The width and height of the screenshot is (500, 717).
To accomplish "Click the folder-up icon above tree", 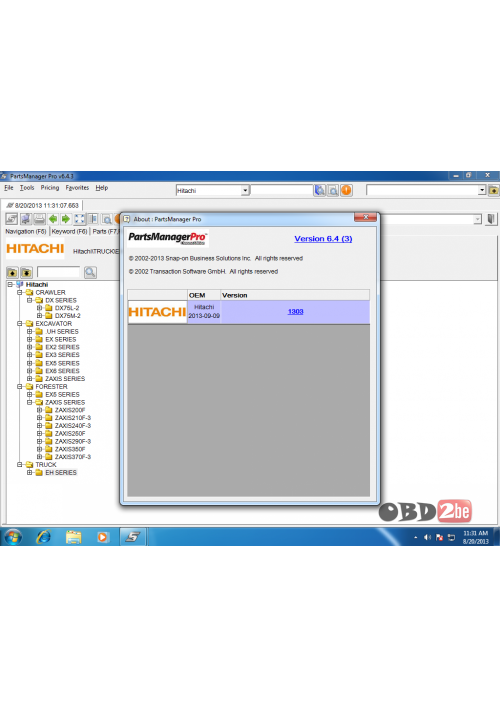I will (x=12, y=273).
